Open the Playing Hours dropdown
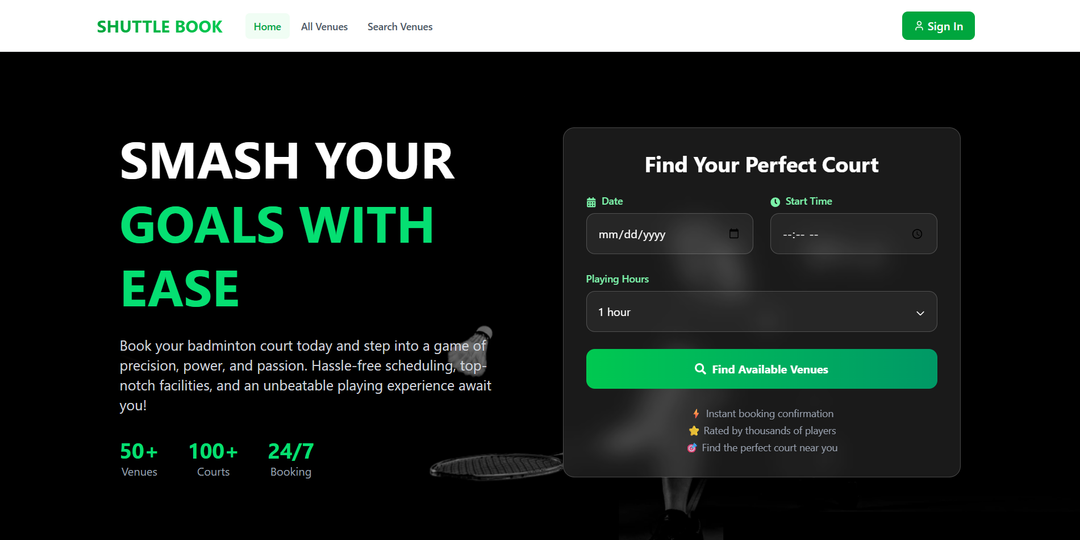The width and height of the screenshot is (1080, 540). click(761, 311)
